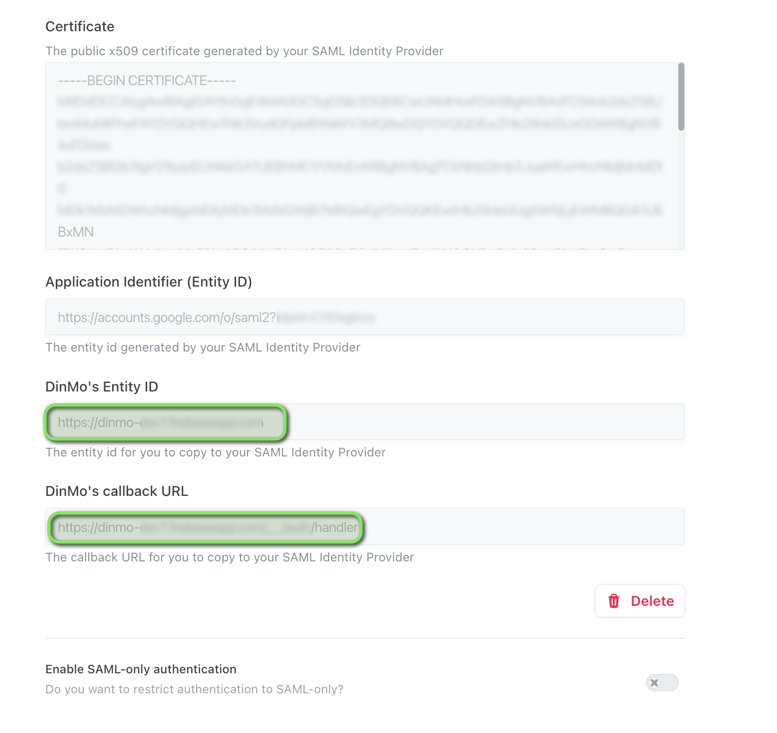Click the 'callback URL for you to copy' hint
Screen dimensions: 777x733
[x=229, y=558]
